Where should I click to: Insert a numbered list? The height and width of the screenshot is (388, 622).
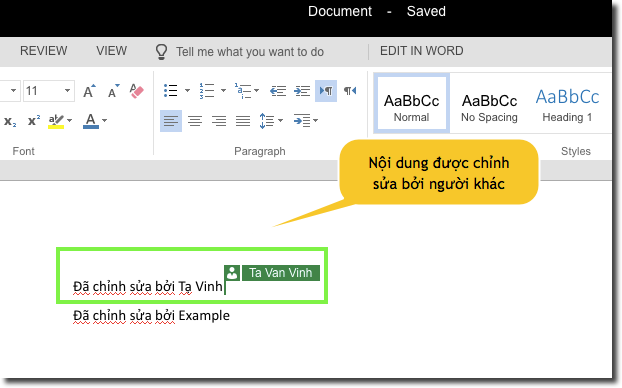tap(207, 90)
